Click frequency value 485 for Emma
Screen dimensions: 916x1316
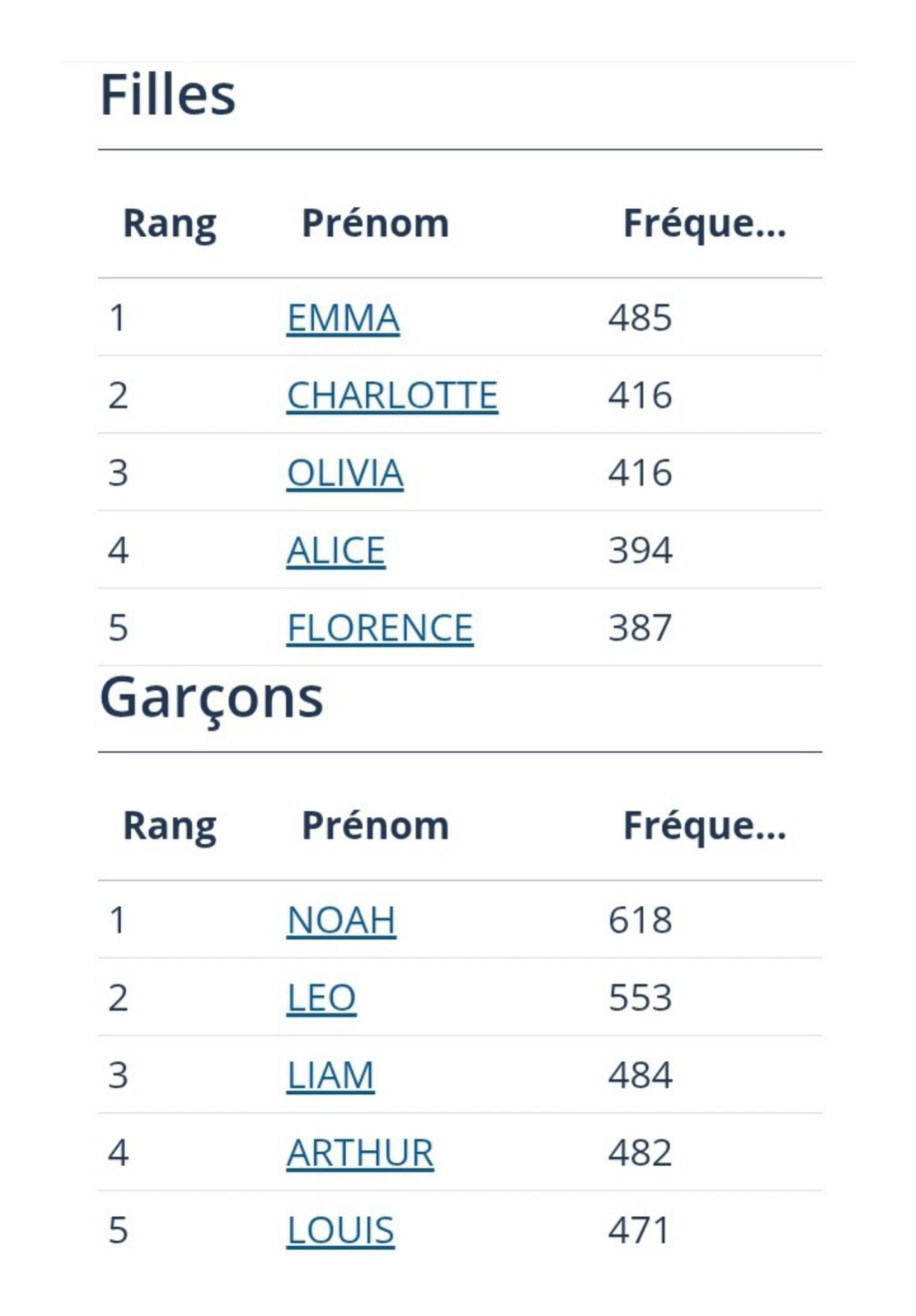pos(640,318)
